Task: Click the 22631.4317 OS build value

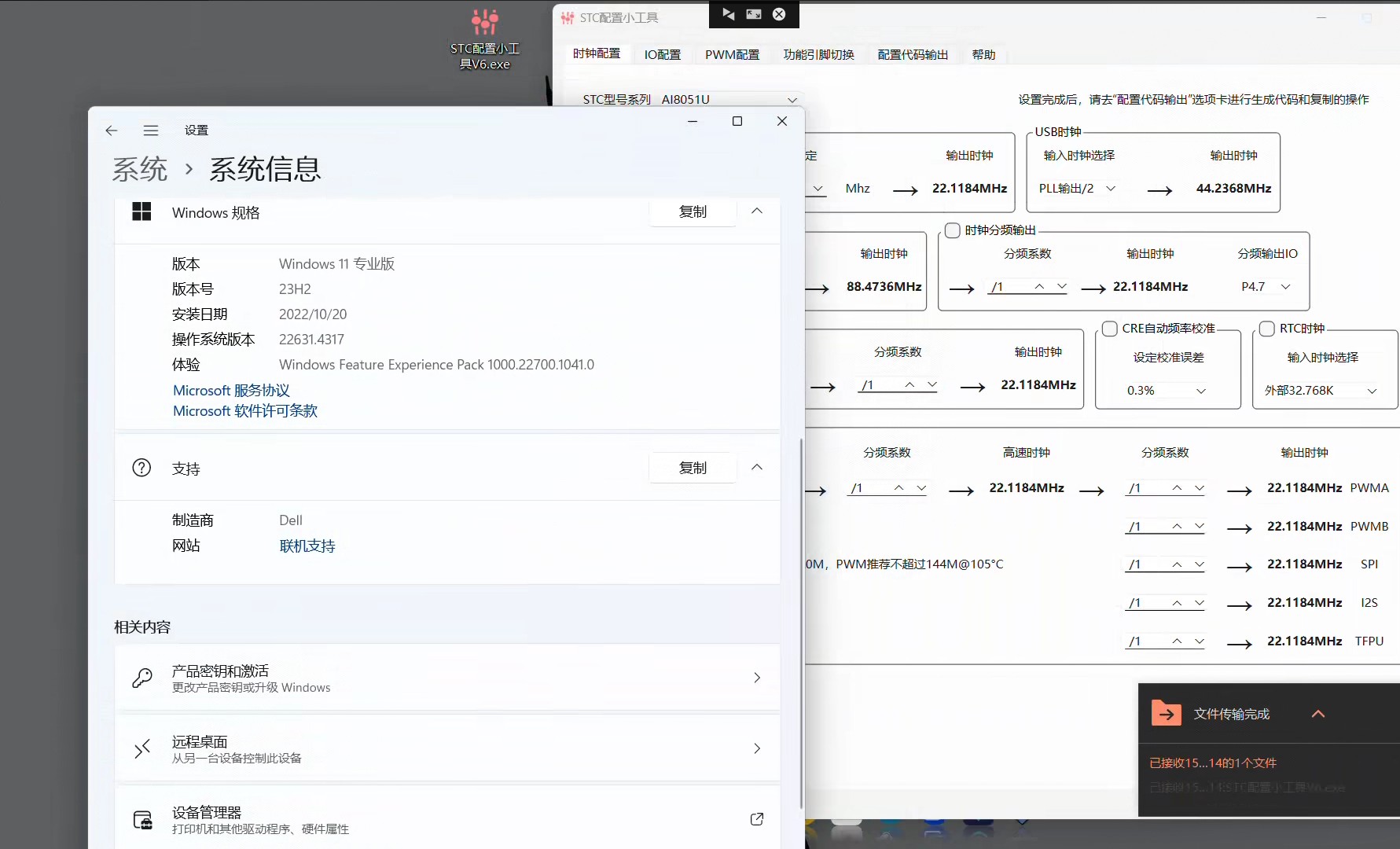Action: click(x=311, y=340)
